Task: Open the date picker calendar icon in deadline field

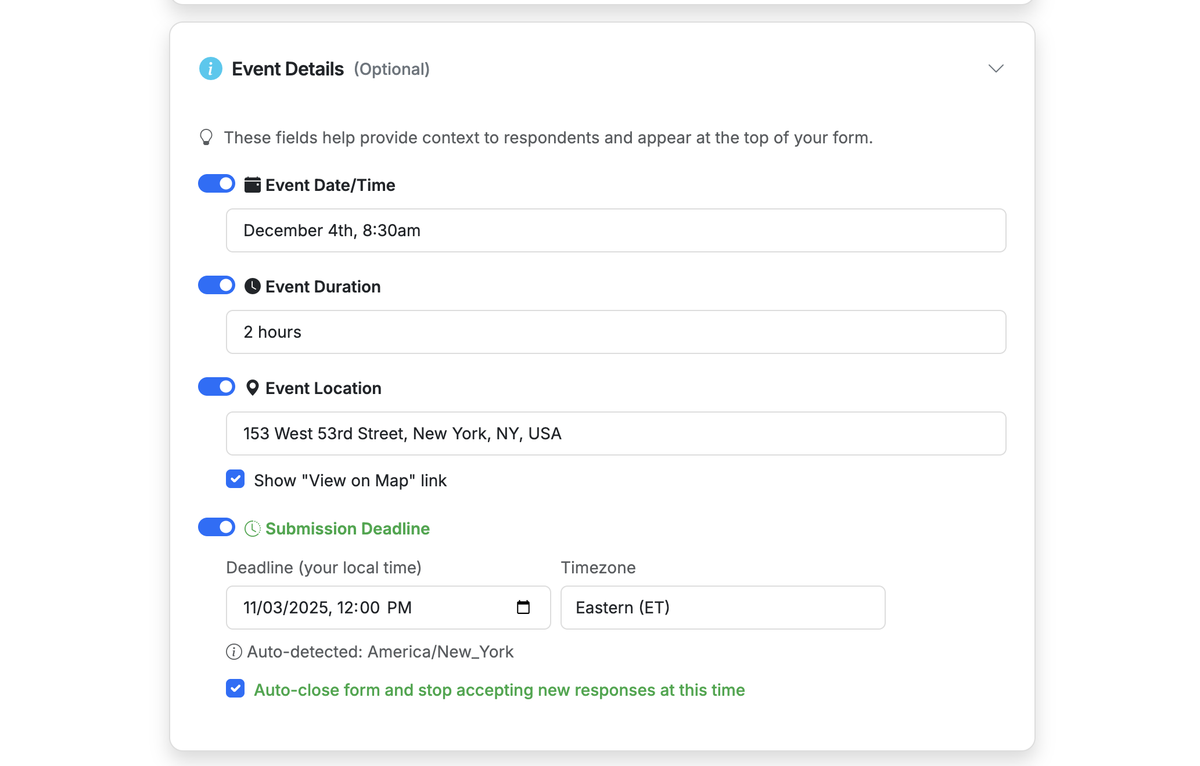Action: point(524,607)
